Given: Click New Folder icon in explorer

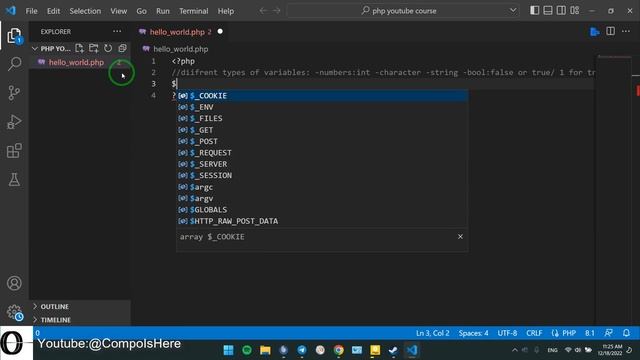Looking at the screenshot, I should pyautogui.click(x=93, y=48).
